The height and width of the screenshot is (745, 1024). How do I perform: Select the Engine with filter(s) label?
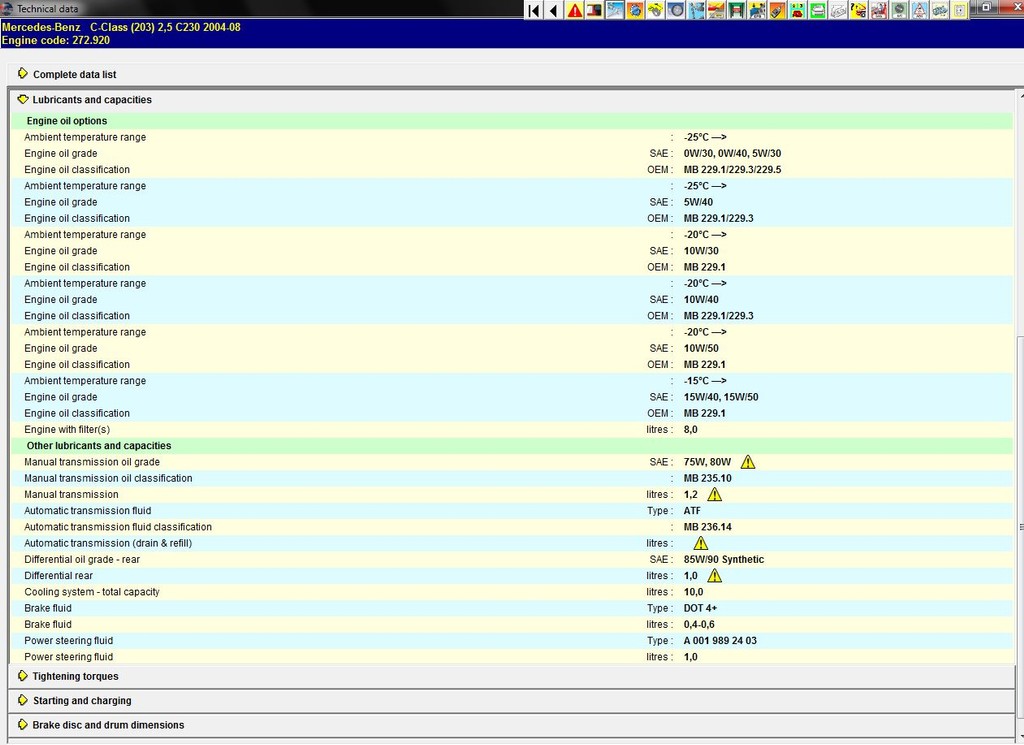coord(67,430)
